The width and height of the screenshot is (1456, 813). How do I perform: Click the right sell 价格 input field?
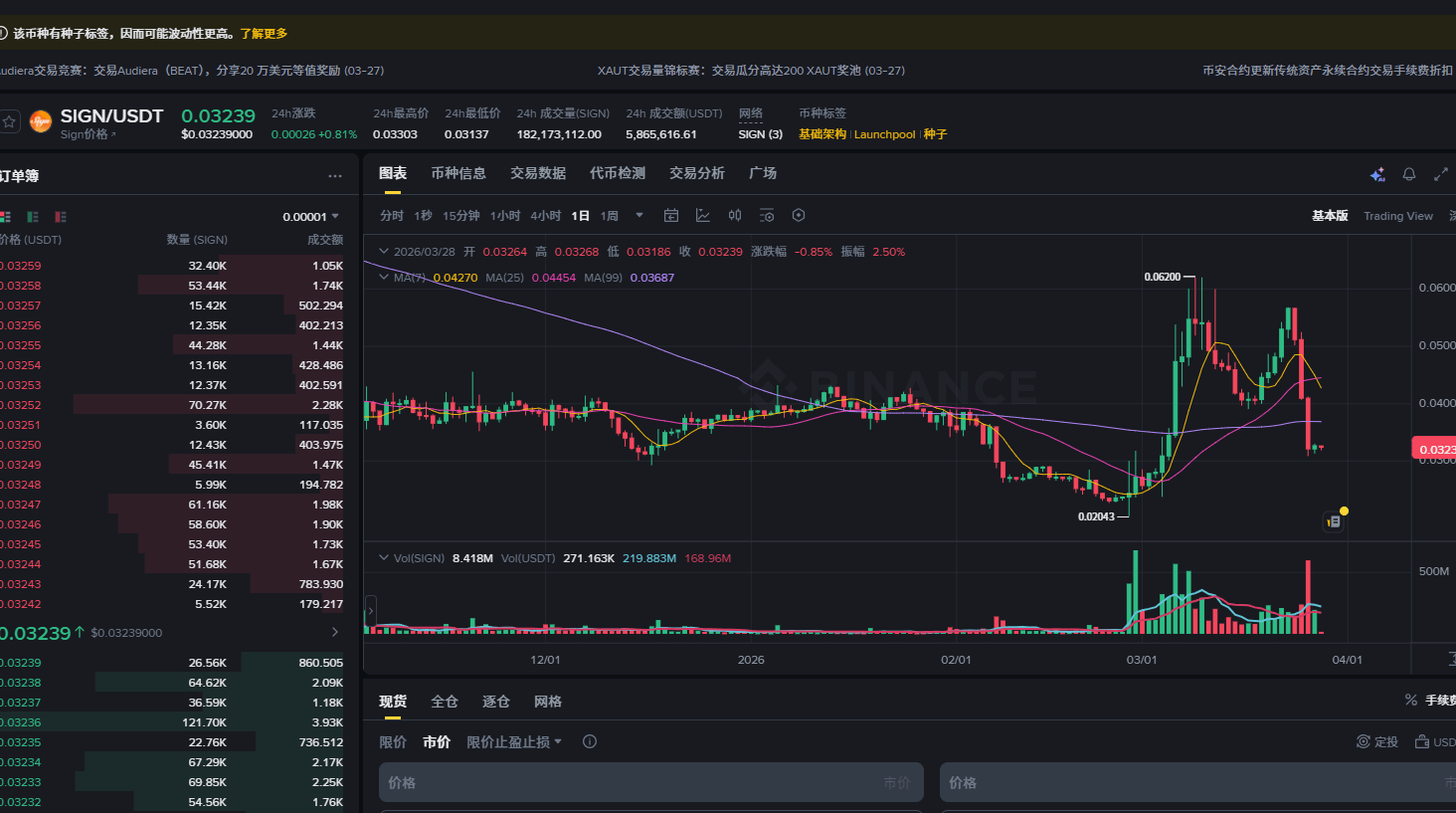(1197, 782)
